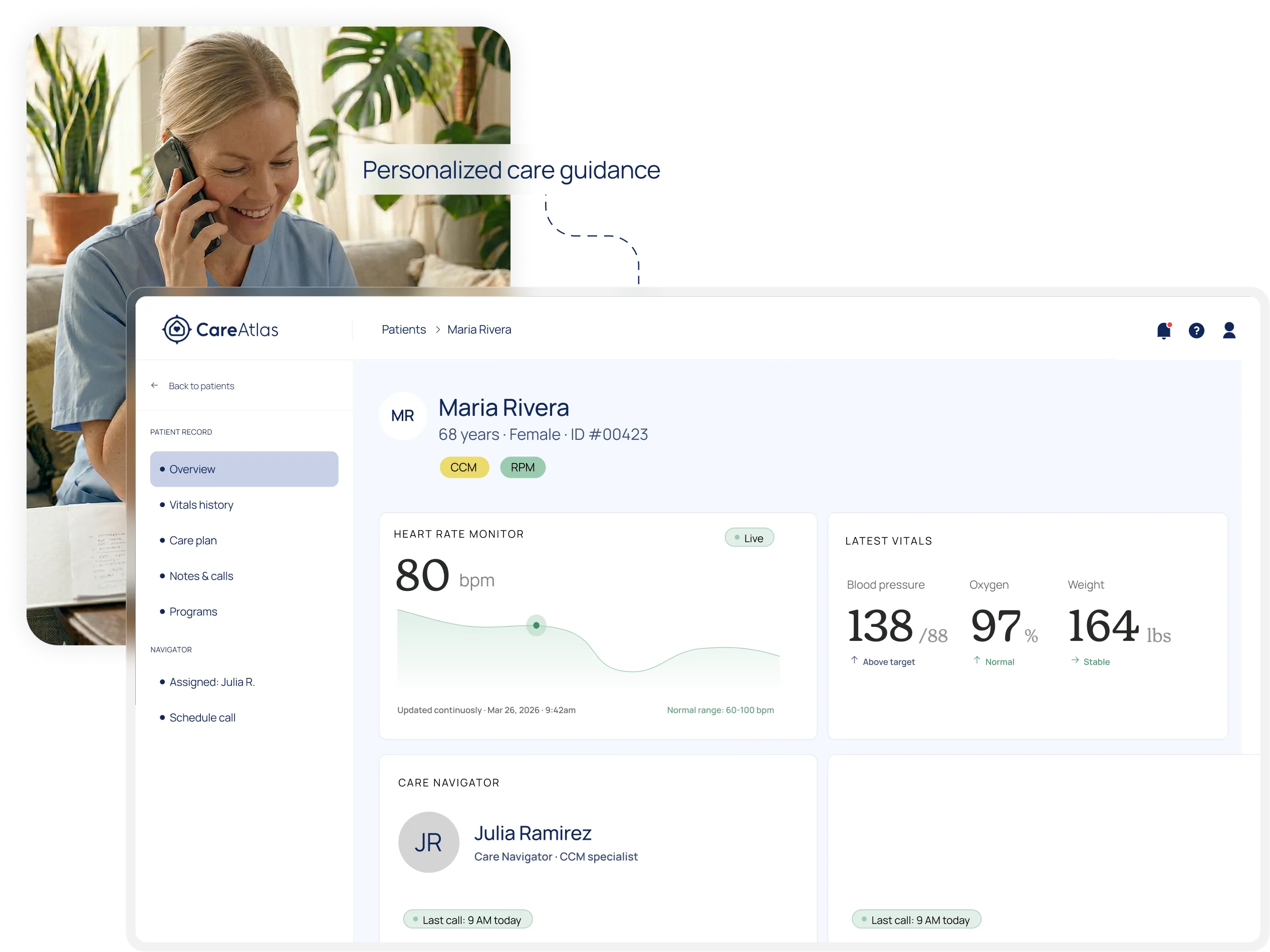
Task: Click the Patients breadcrumb link
Action: coord(404,330)
